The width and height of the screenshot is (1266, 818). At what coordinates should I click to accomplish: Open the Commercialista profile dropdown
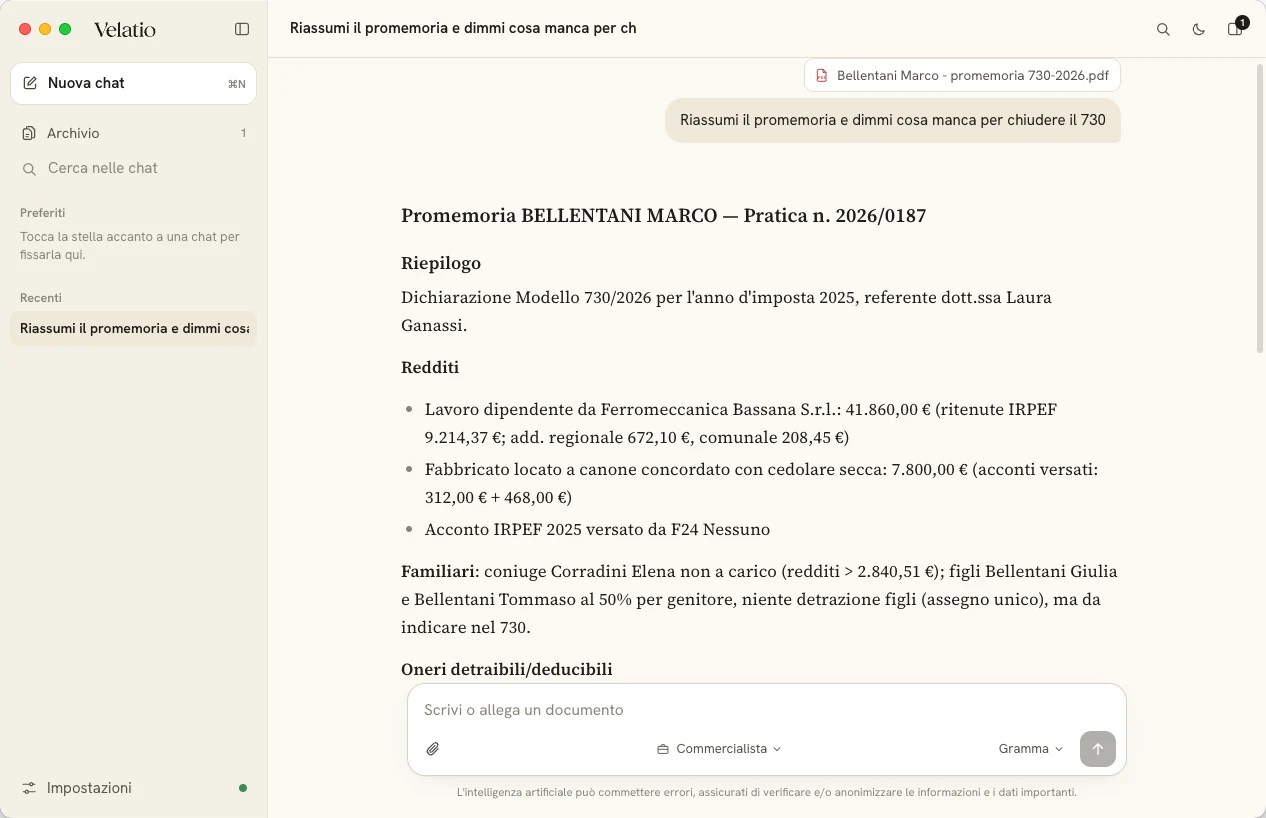(719, 748)
